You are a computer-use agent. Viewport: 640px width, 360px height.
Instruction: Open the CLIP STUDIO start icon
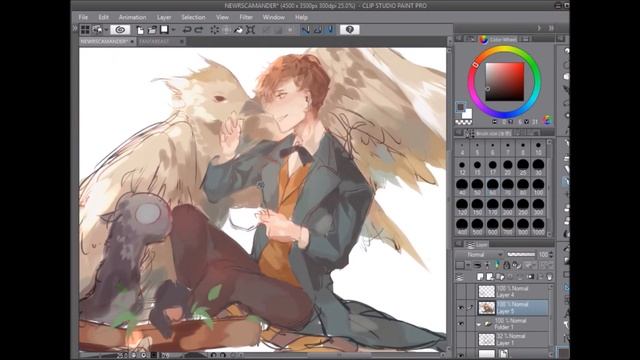point(120,30)
